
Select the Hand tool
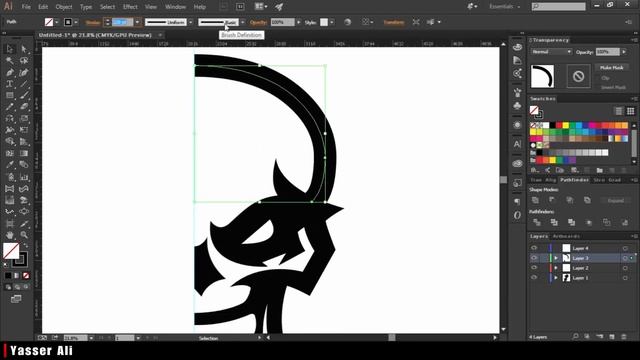(x=9, y=235)
